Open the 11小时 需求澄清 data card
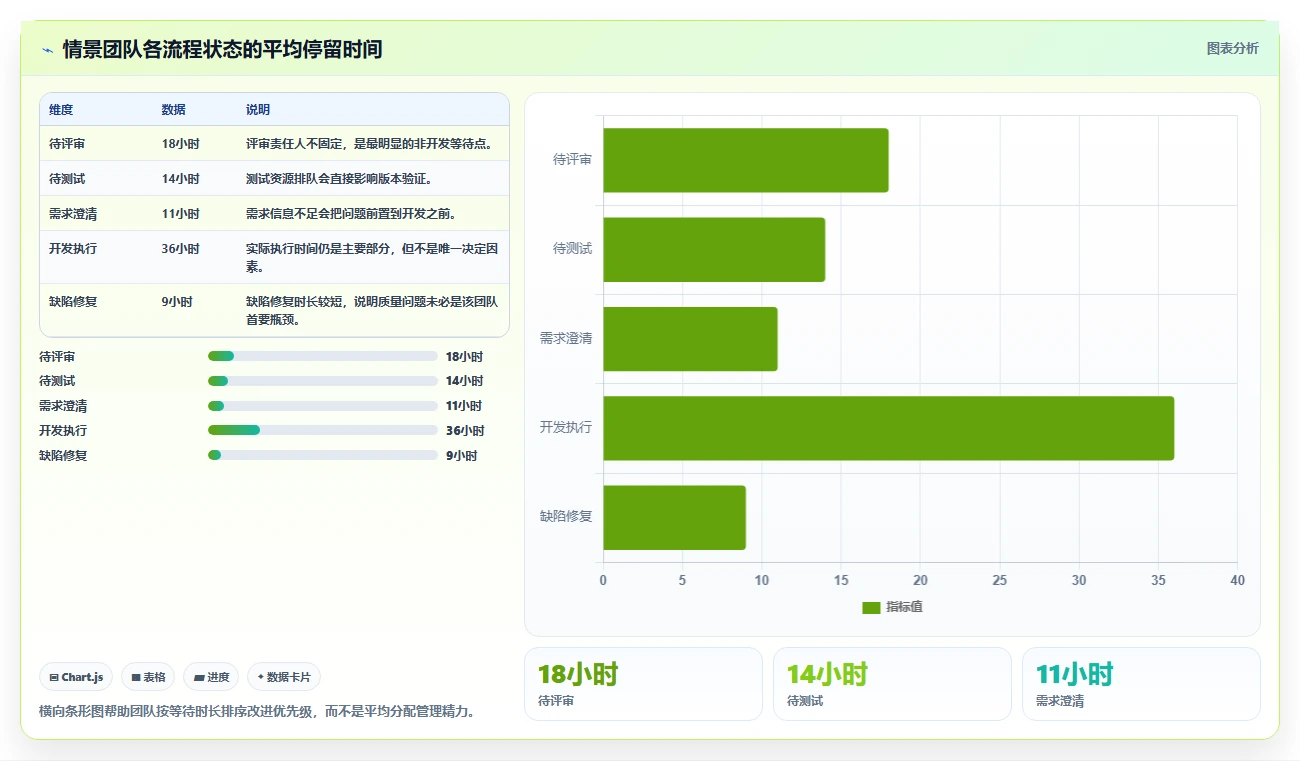 point(1141,684)
